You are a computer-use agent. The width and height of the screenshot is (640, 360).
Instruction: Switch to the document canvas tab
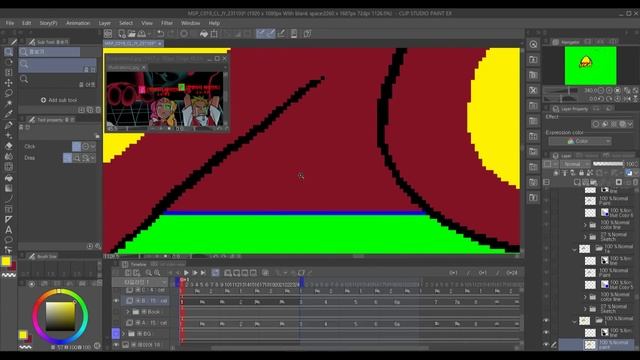[x=133, y=43]
